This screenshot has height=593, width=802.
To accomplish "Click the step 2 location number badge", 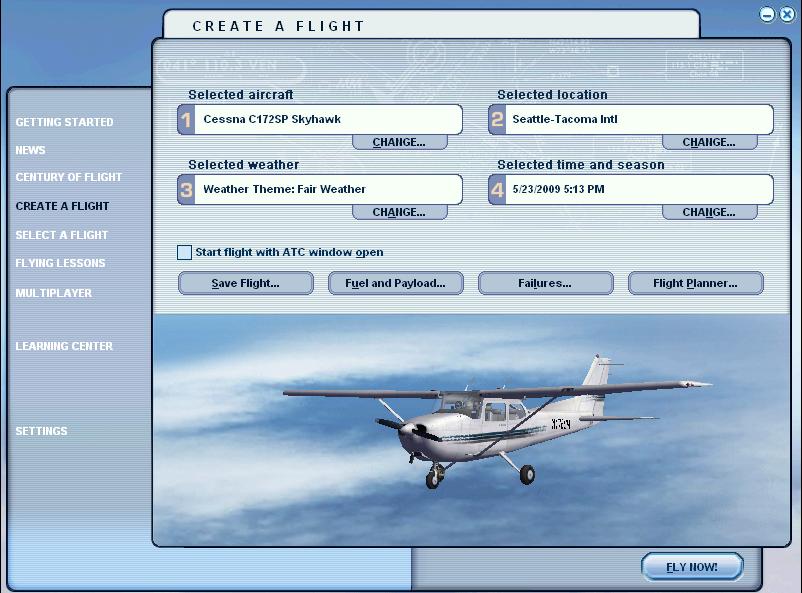I will [x=497, y=120].
